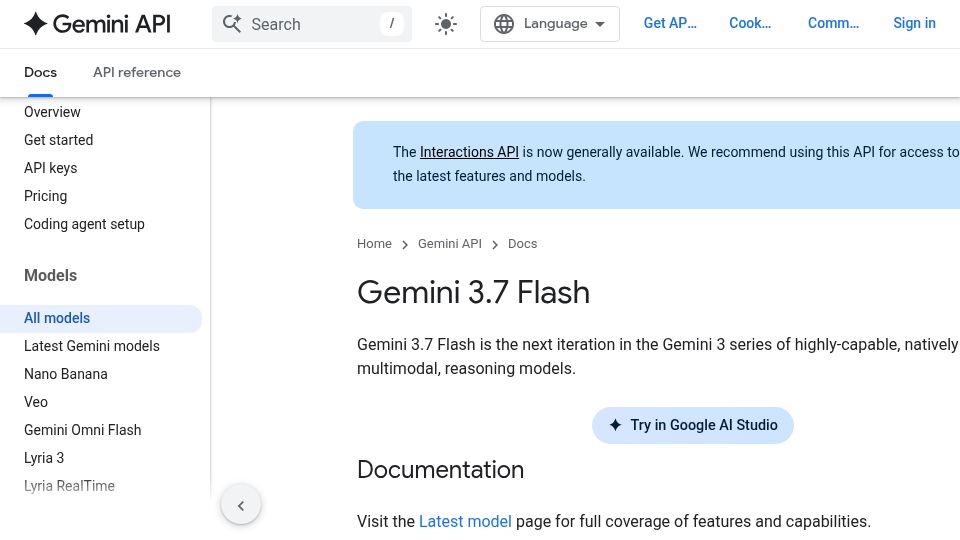Click the globe icon in Language
The height and width of the screenshot is (540, 960).
tap(504, 24)
